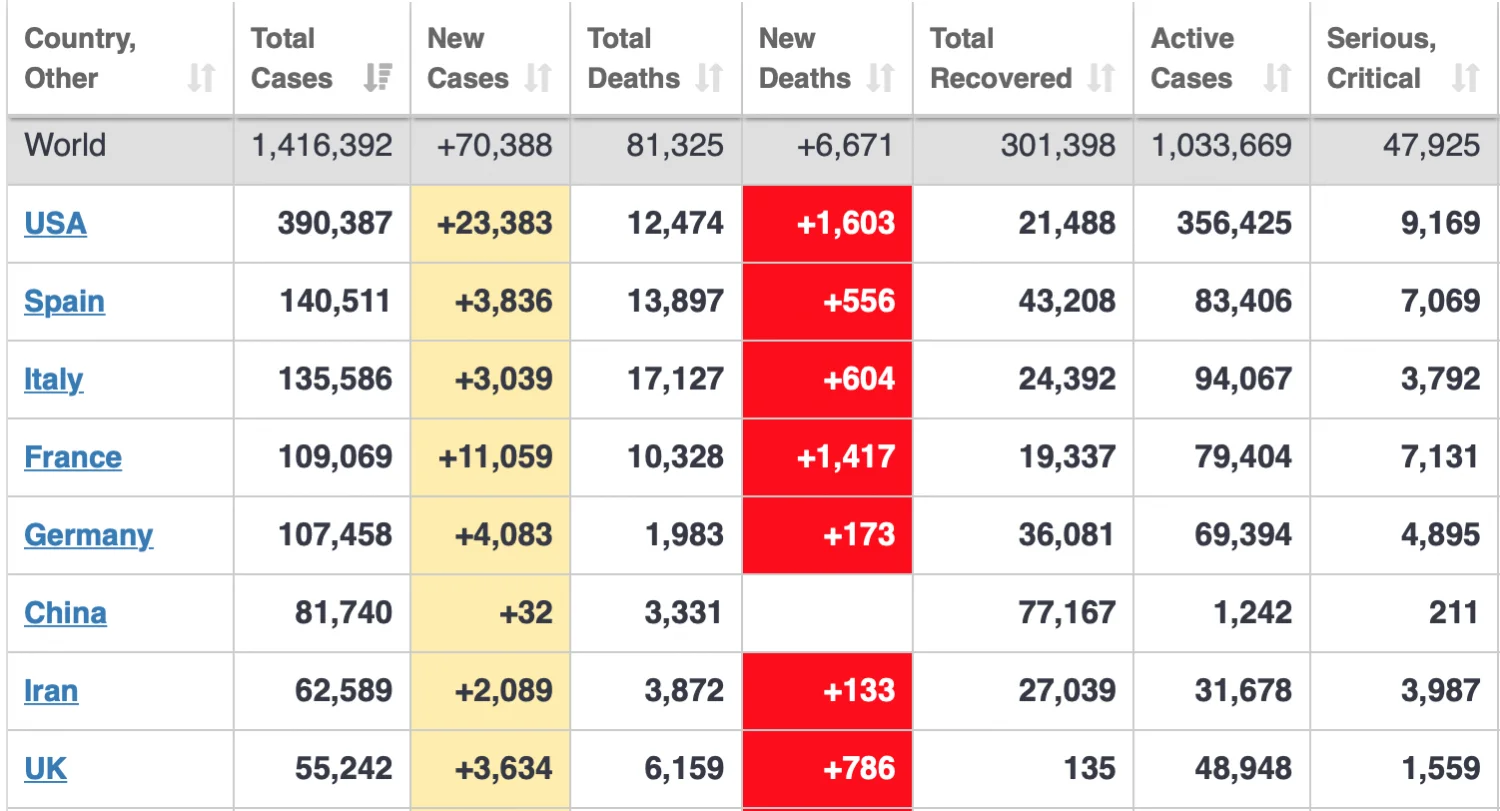This screenshot has height=811, width=1500.
Task: Visit the UK country link
Action: pos(46,768)
